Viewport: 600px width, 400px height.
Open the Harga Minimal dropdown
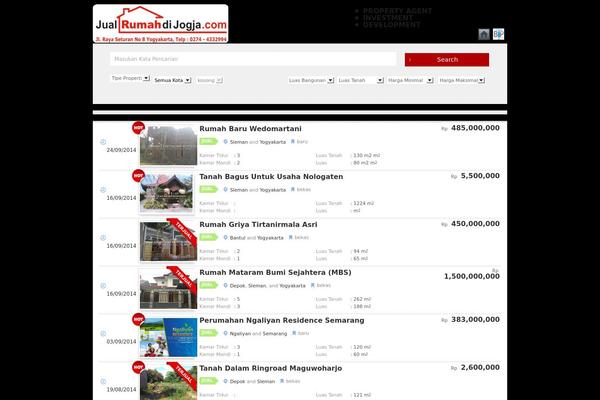coord(410,80)
